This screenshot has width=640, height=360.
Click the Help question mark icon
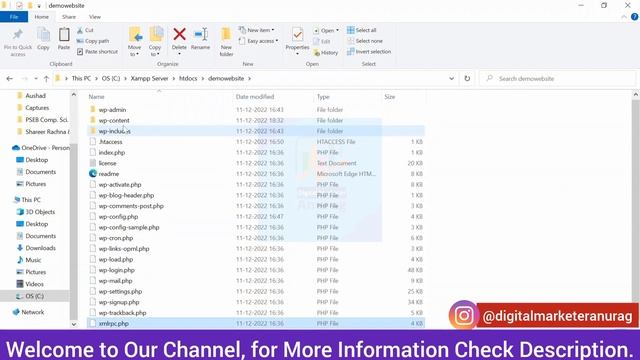click(x=634, y=17)
